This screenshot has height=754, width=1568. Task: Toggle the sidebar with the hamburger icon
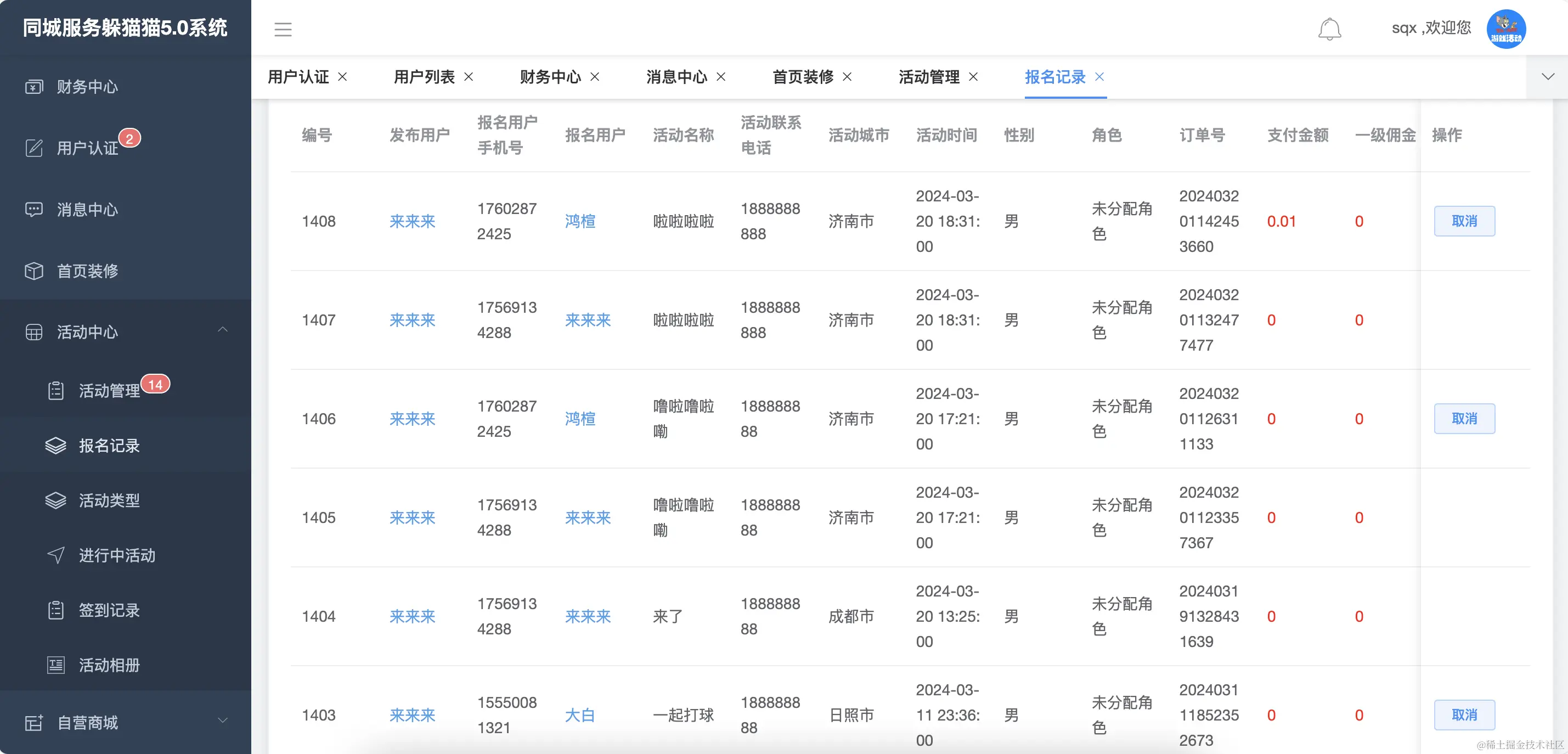pos(283,29)
